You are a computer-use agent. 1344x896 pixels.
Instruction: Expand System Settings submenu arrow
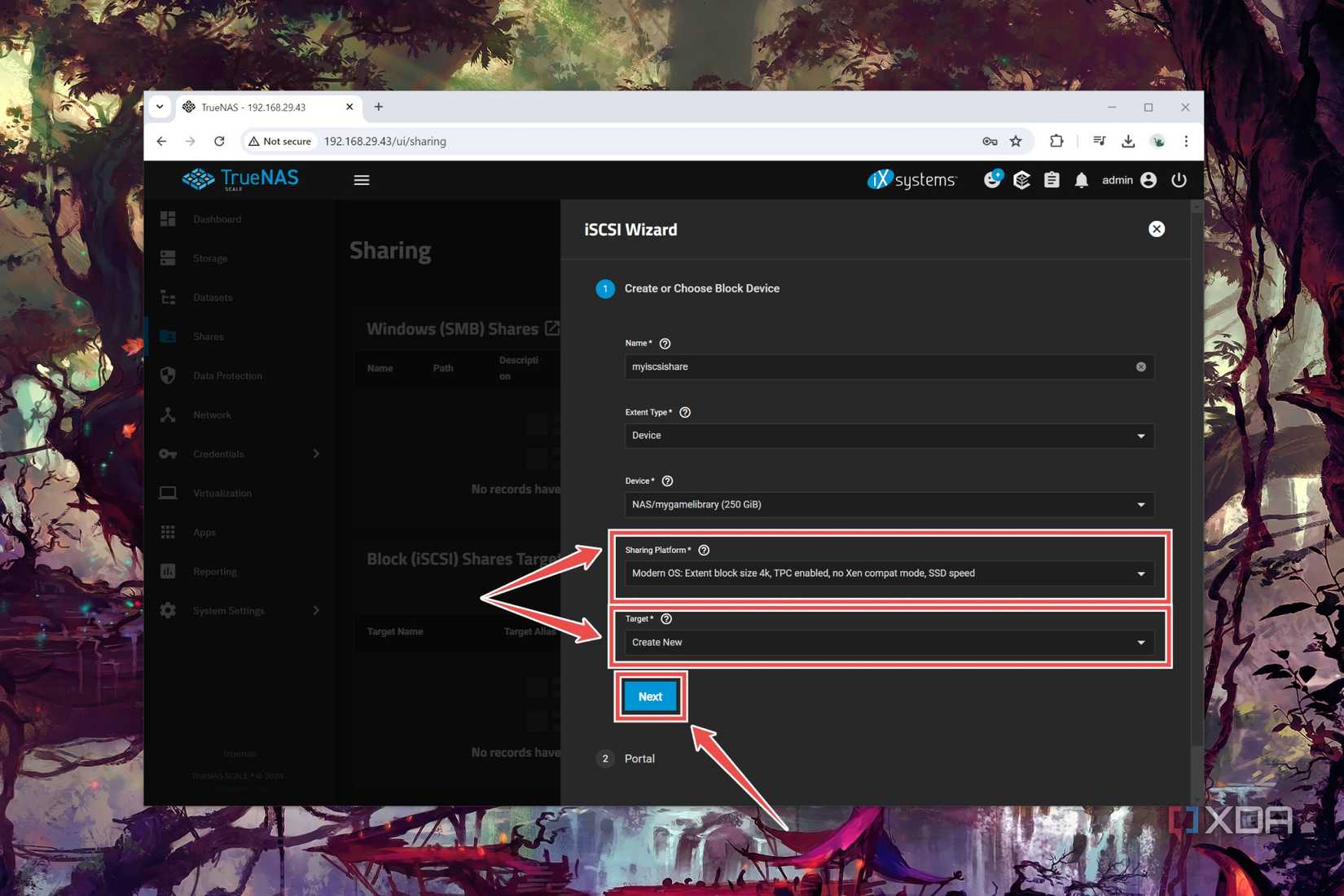(316, 610)
